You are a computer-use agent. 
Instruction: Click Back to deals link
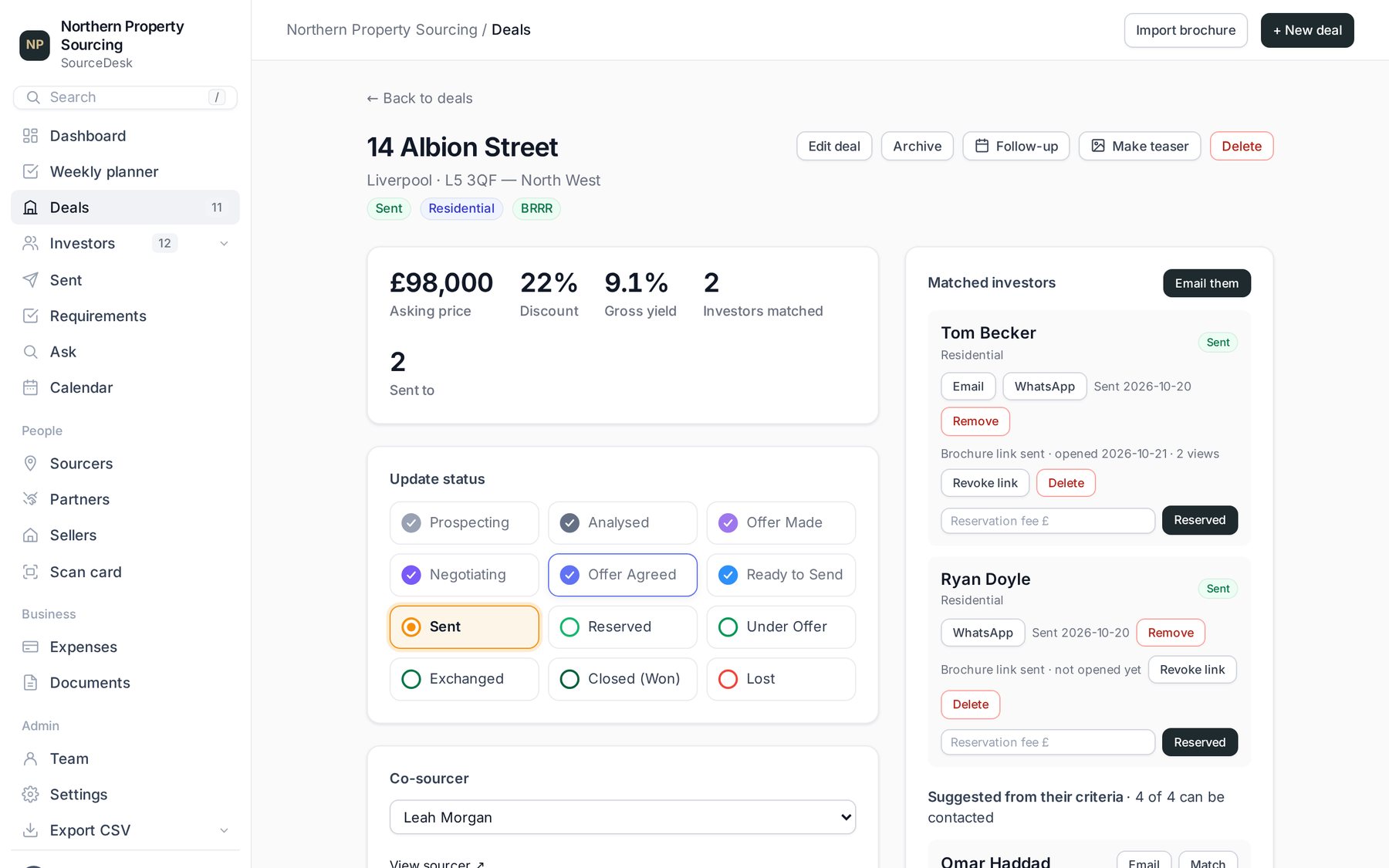(x=419, y=98)
